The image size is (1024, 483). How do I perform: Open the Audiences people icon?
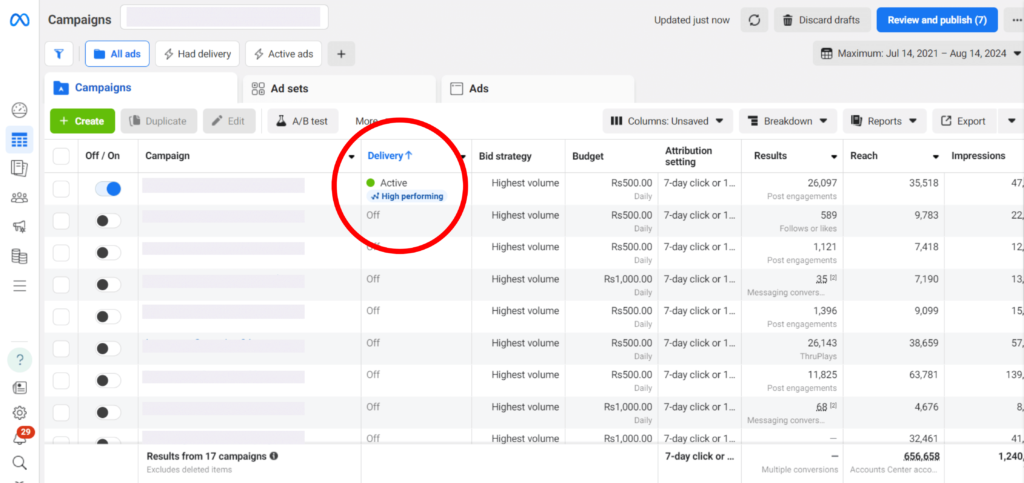[19, 198]
